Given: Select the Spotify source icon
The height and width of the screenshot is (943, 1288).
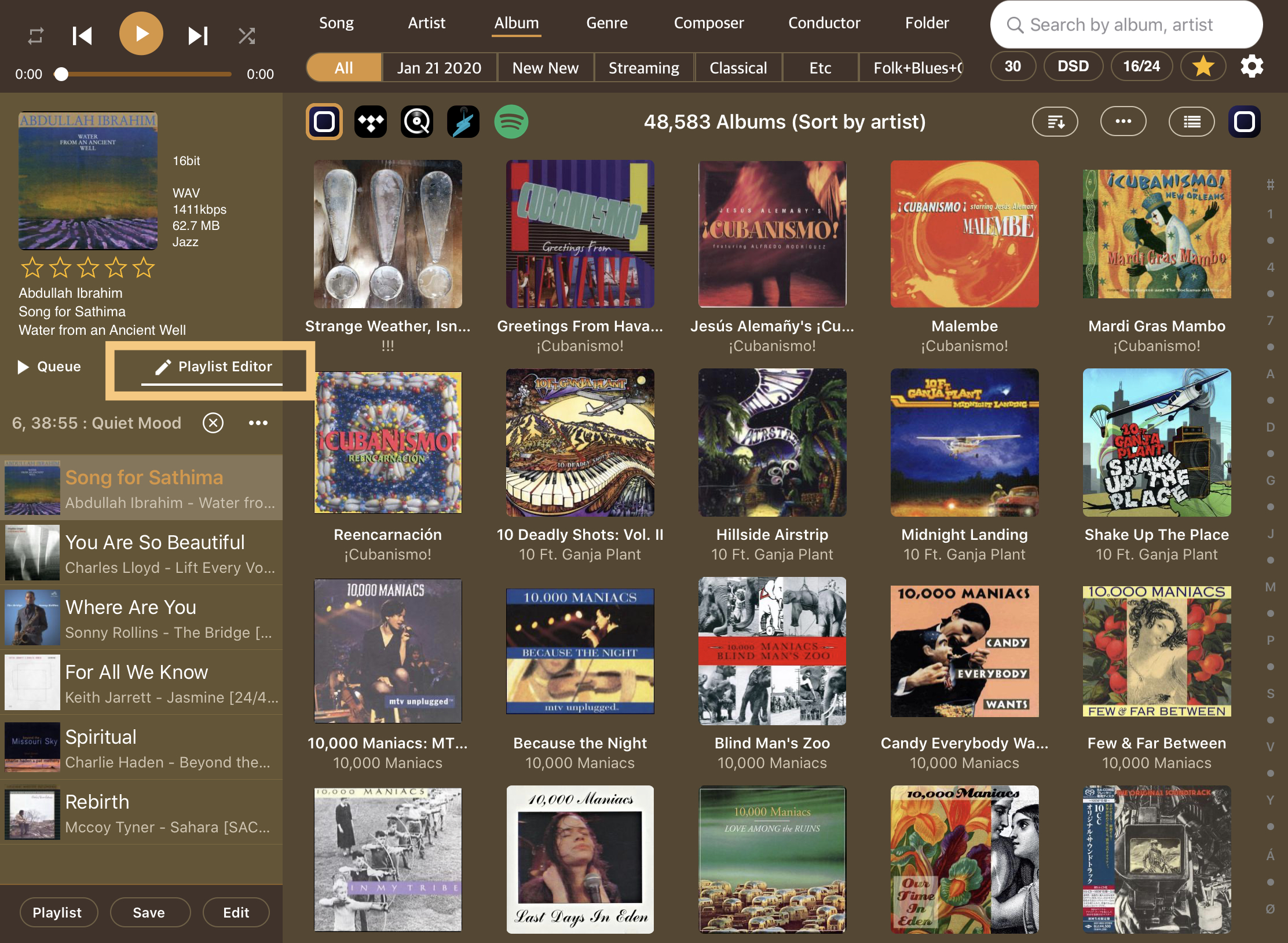Looking at the screenshot, I should click(511, 122).
